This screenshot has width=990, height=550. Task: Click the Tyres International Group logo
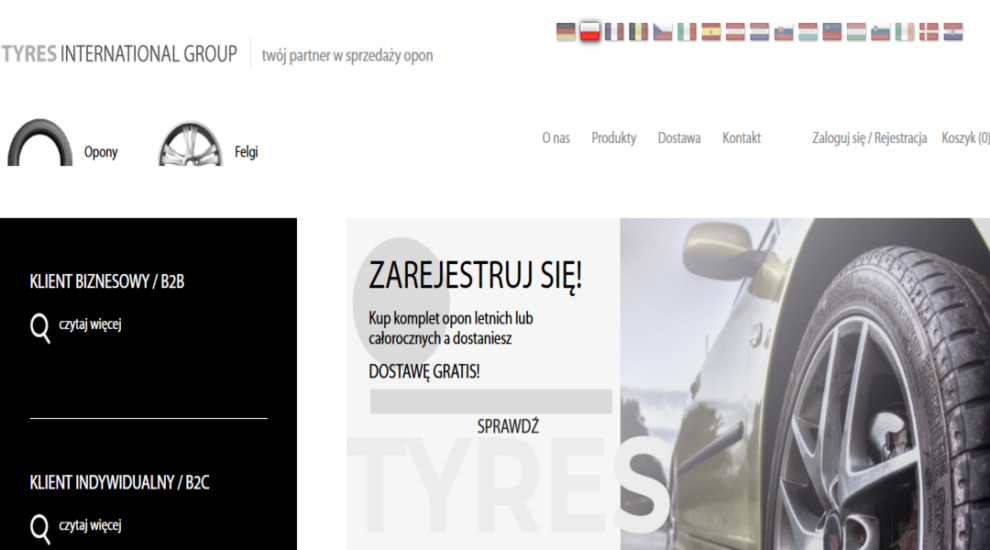pyautogui.click(x=119, y=54)
